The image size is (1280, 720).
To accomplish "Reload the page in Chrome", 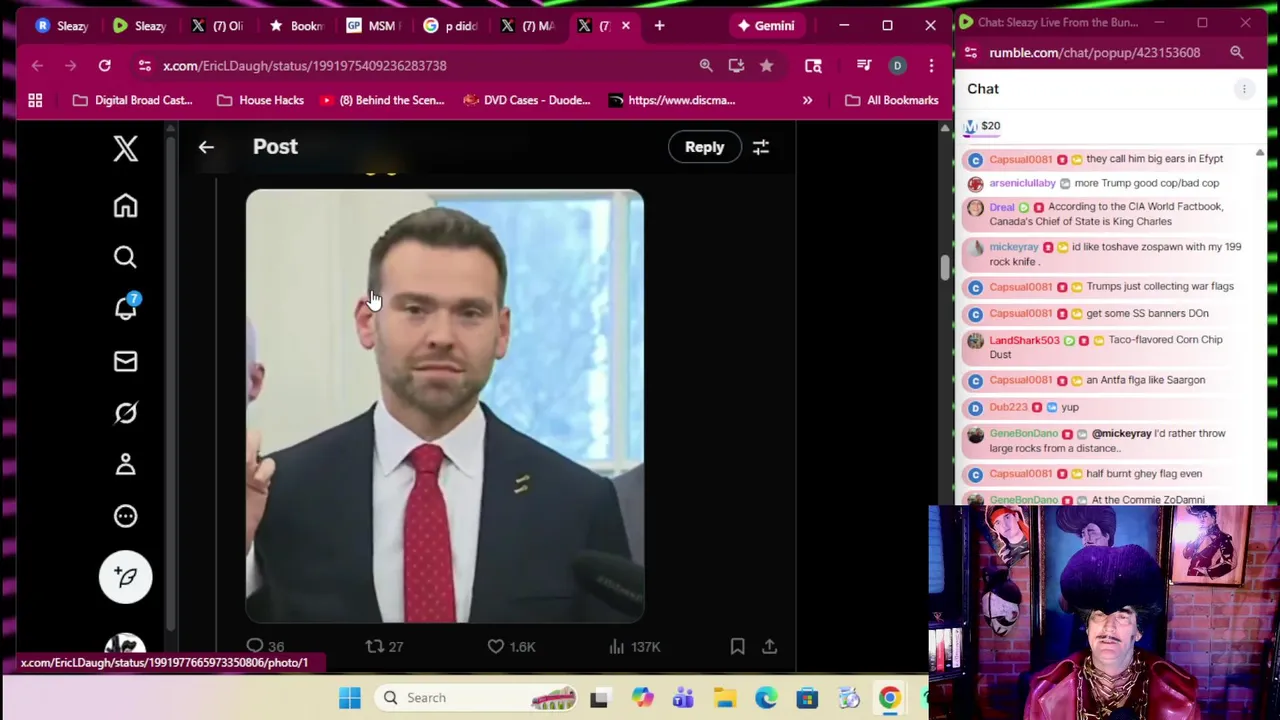I will pyautogui.click(x=104, y=65).
